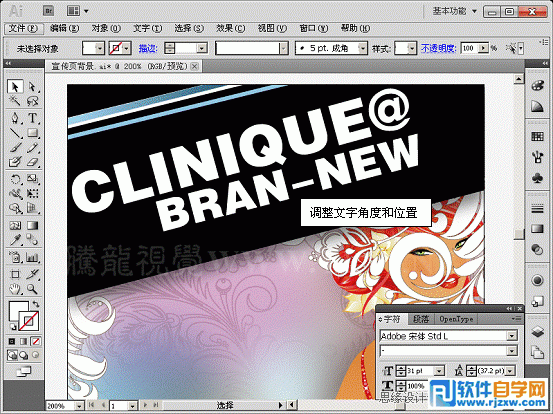Screen dimensions: 553x414
Task: Switch to the 段落 panel tab
Action: point(421,319)
